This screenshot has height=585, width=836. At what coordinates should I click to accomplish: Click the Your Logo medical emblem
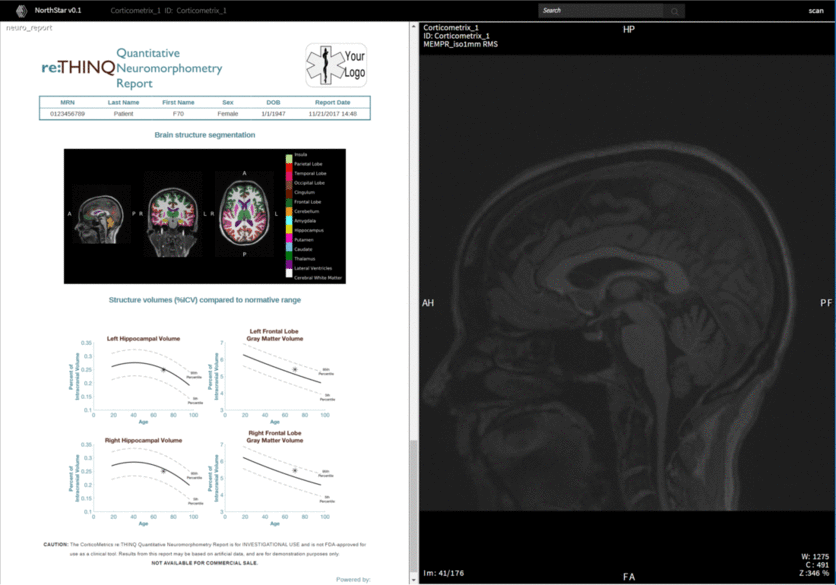336,66
